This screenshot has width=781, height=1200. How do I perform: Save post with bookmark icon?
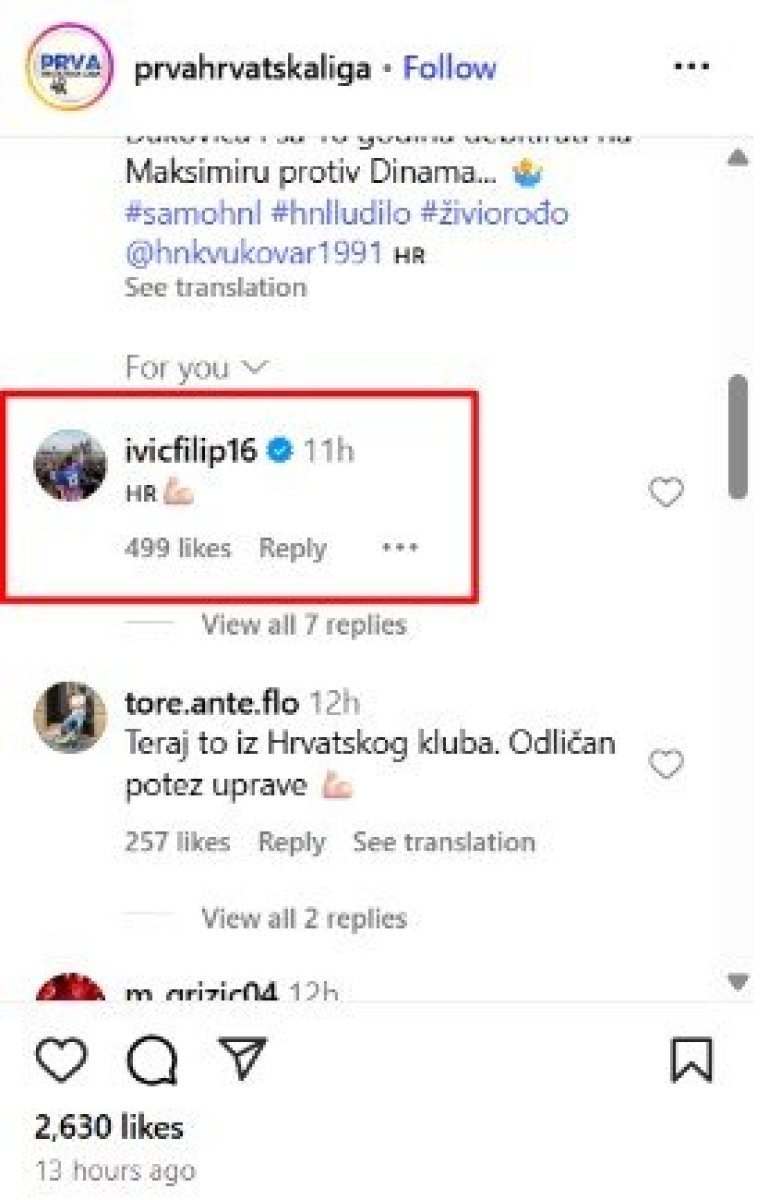(691, 1058)
